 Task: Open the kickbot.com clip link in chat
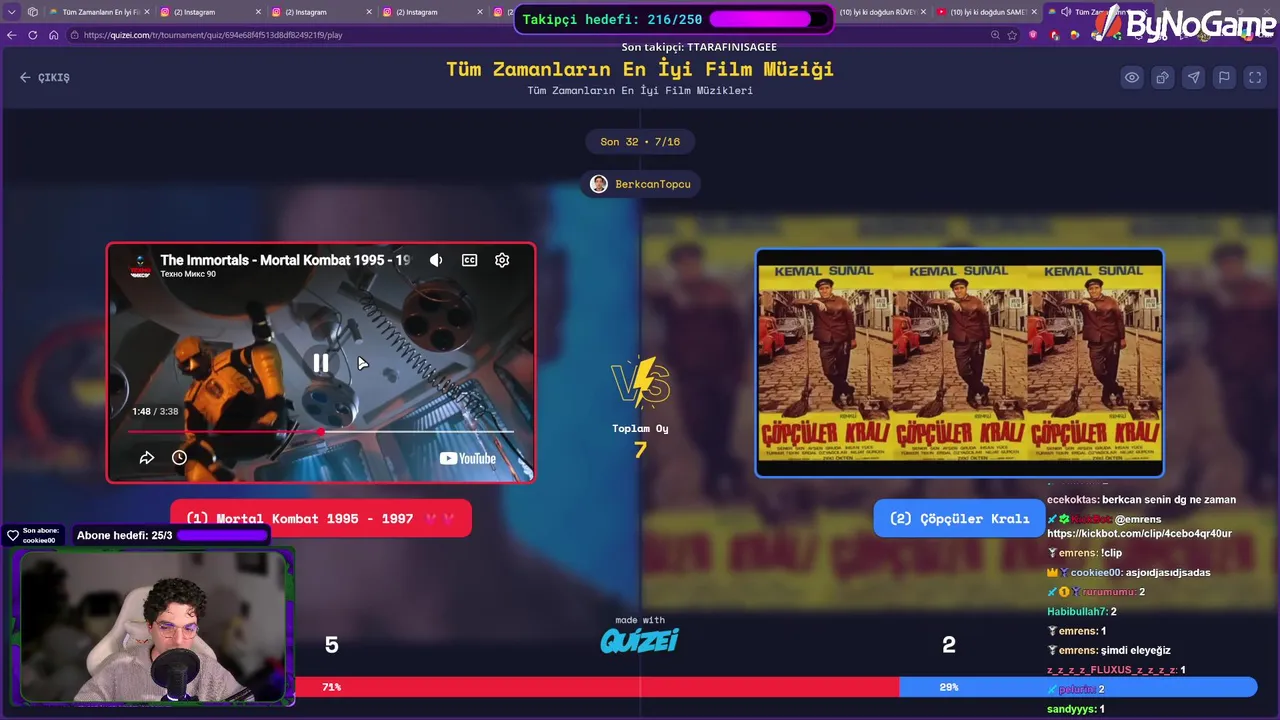tap(1139, 533)
